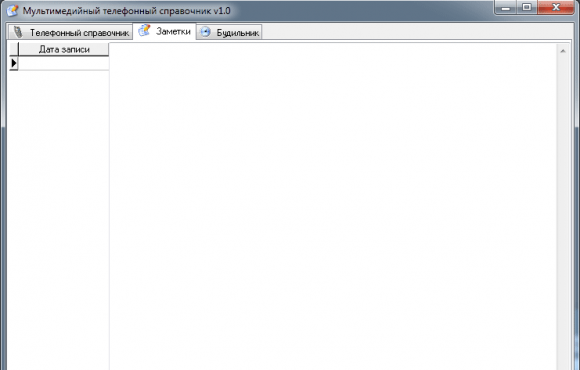This screenshot has height=370, width=580.
Task: Maximize the application window
Action: (527, 7)
